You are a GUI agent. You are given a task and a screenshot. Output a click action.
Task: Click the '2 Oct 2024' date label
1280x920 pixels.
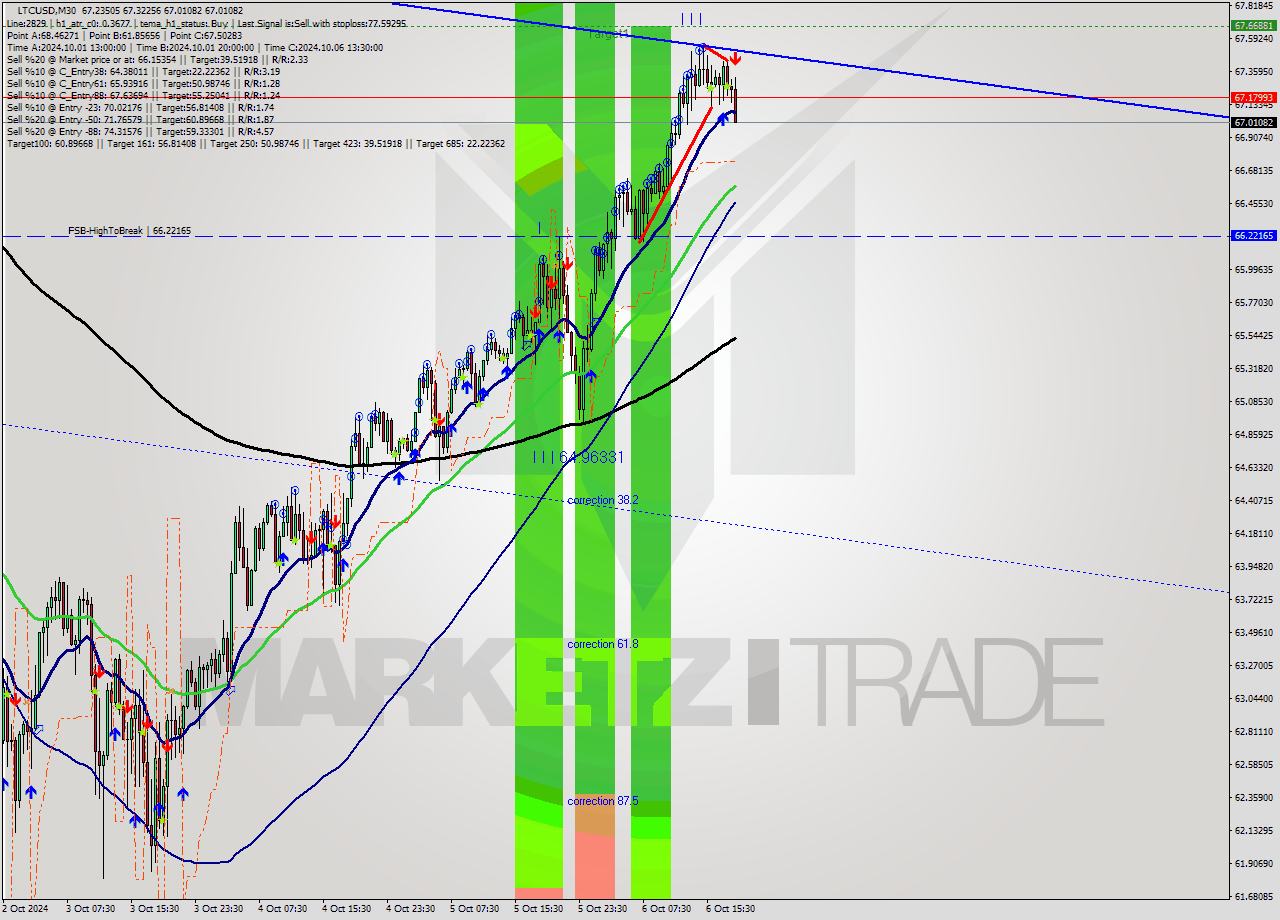pos(27,909)
